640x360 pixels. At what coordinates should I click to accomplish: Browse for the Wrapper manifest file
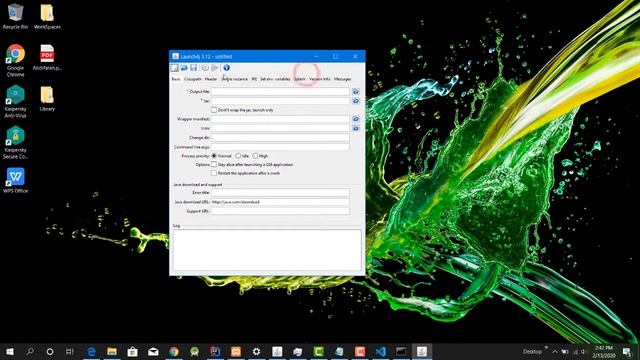tap(356, 119)
